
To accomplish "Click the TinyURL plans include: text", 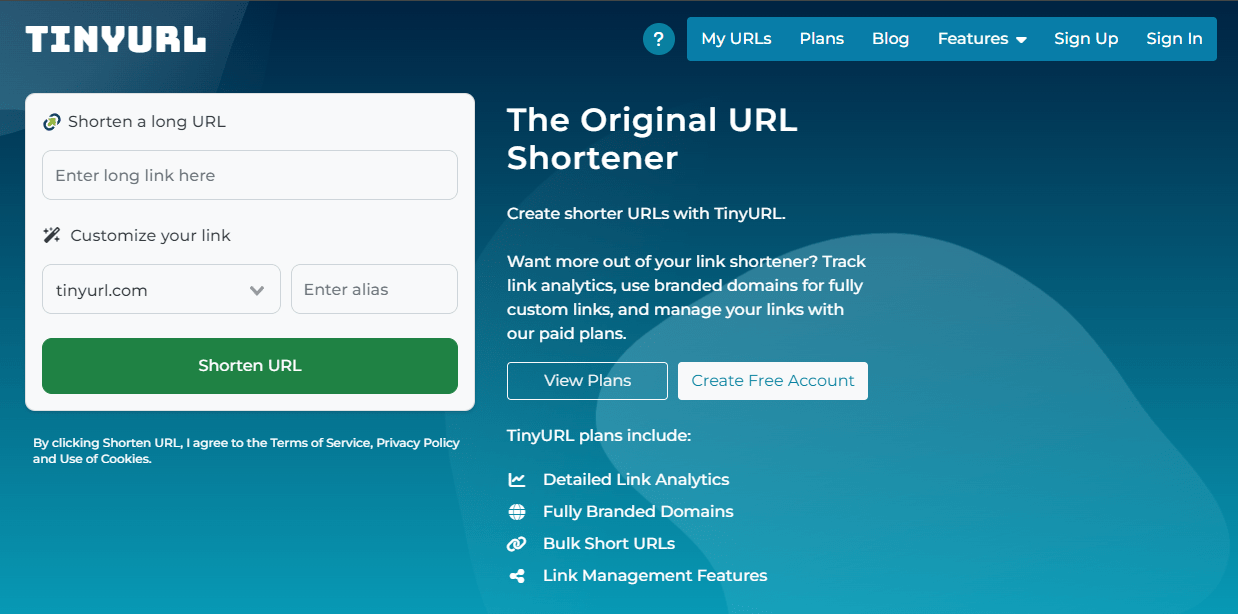I will (x=599, y=436).
